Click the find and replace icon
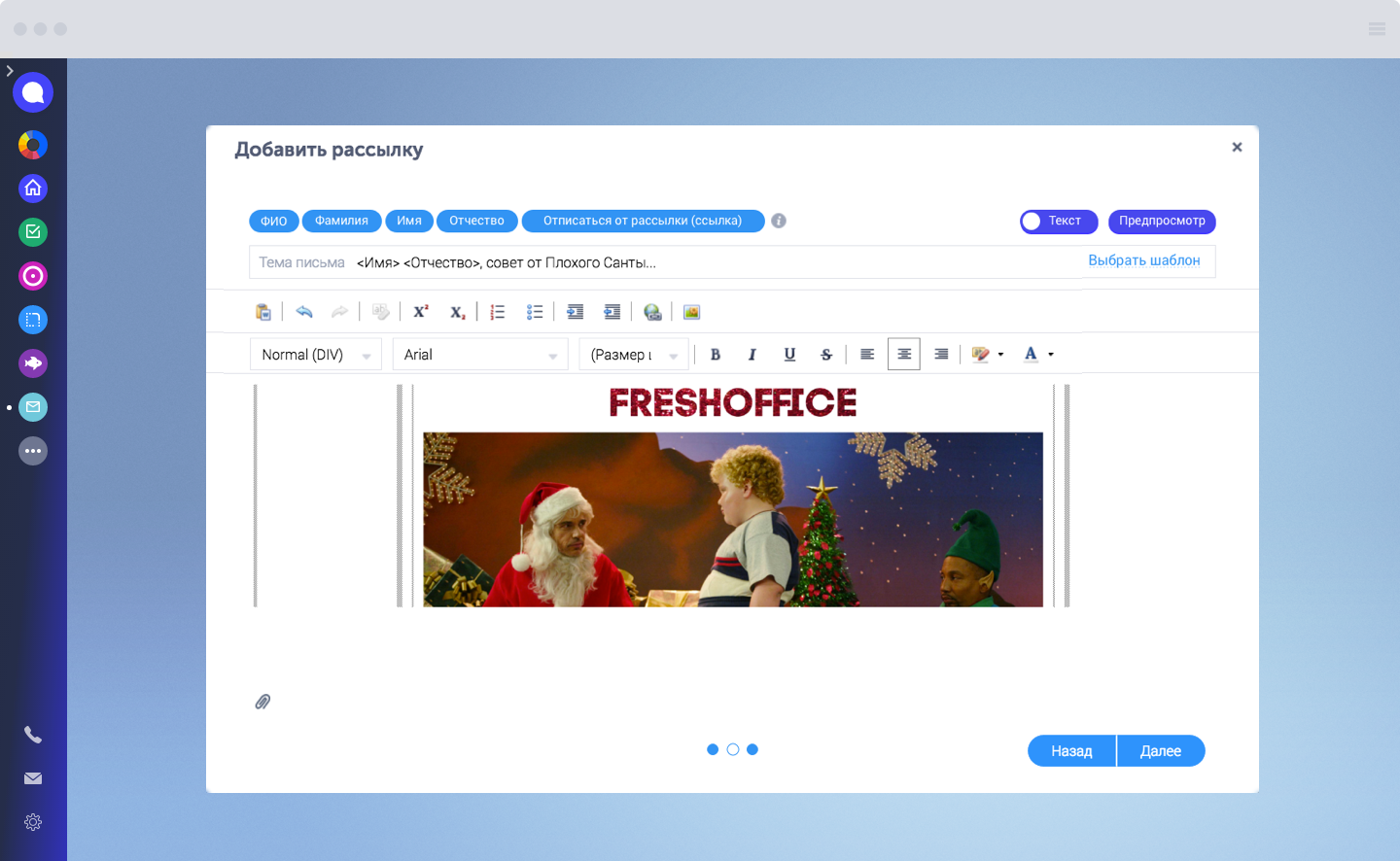 coord(380,312)
